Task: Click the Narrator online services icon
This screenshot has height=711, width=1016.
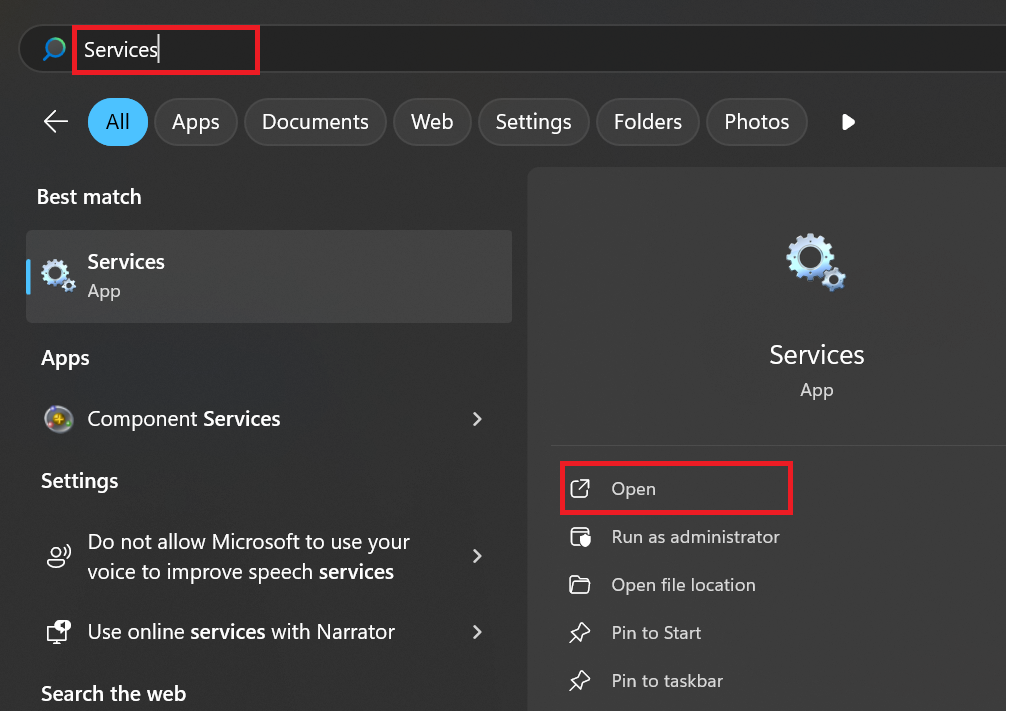Action: coord(59,631)
